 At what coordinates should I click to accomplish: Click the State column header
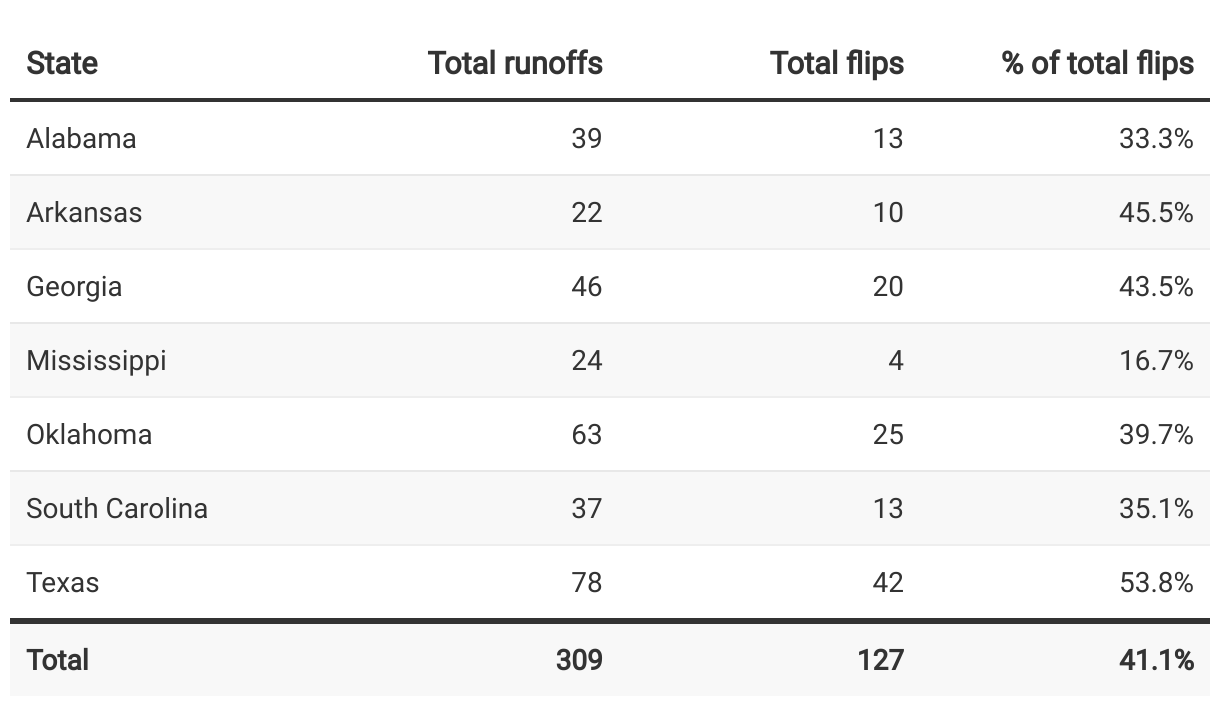coord(62,63)
